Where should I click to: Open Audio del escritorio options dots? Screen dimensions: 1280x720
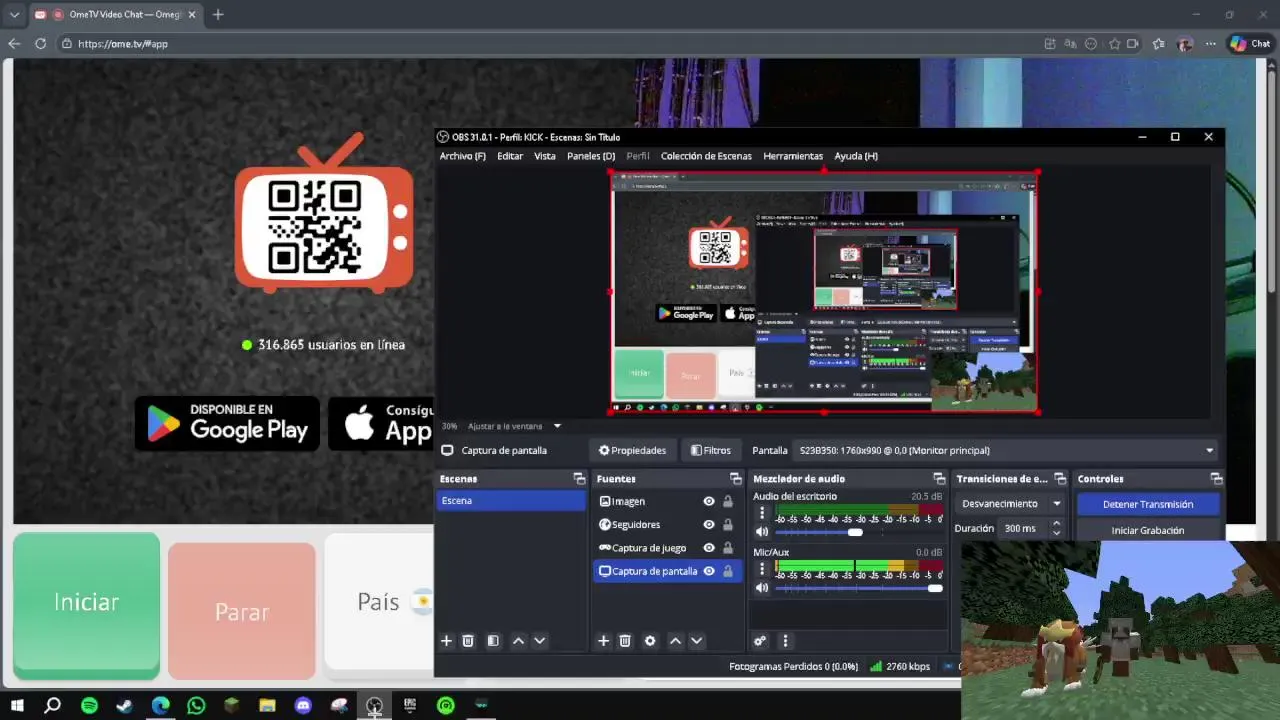762,513
